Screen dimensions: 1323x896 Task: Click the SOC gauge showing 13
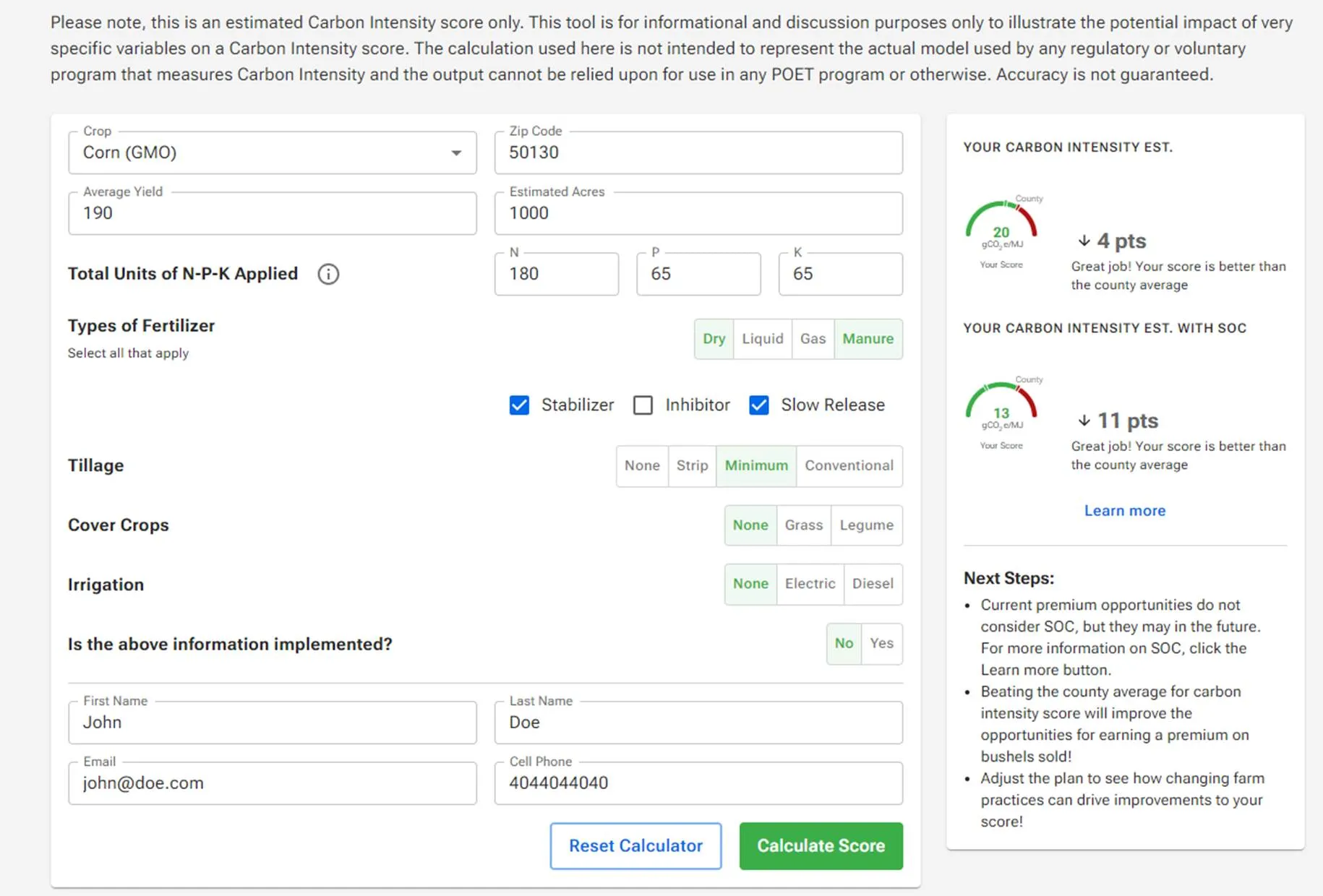tap(1002, 405)
